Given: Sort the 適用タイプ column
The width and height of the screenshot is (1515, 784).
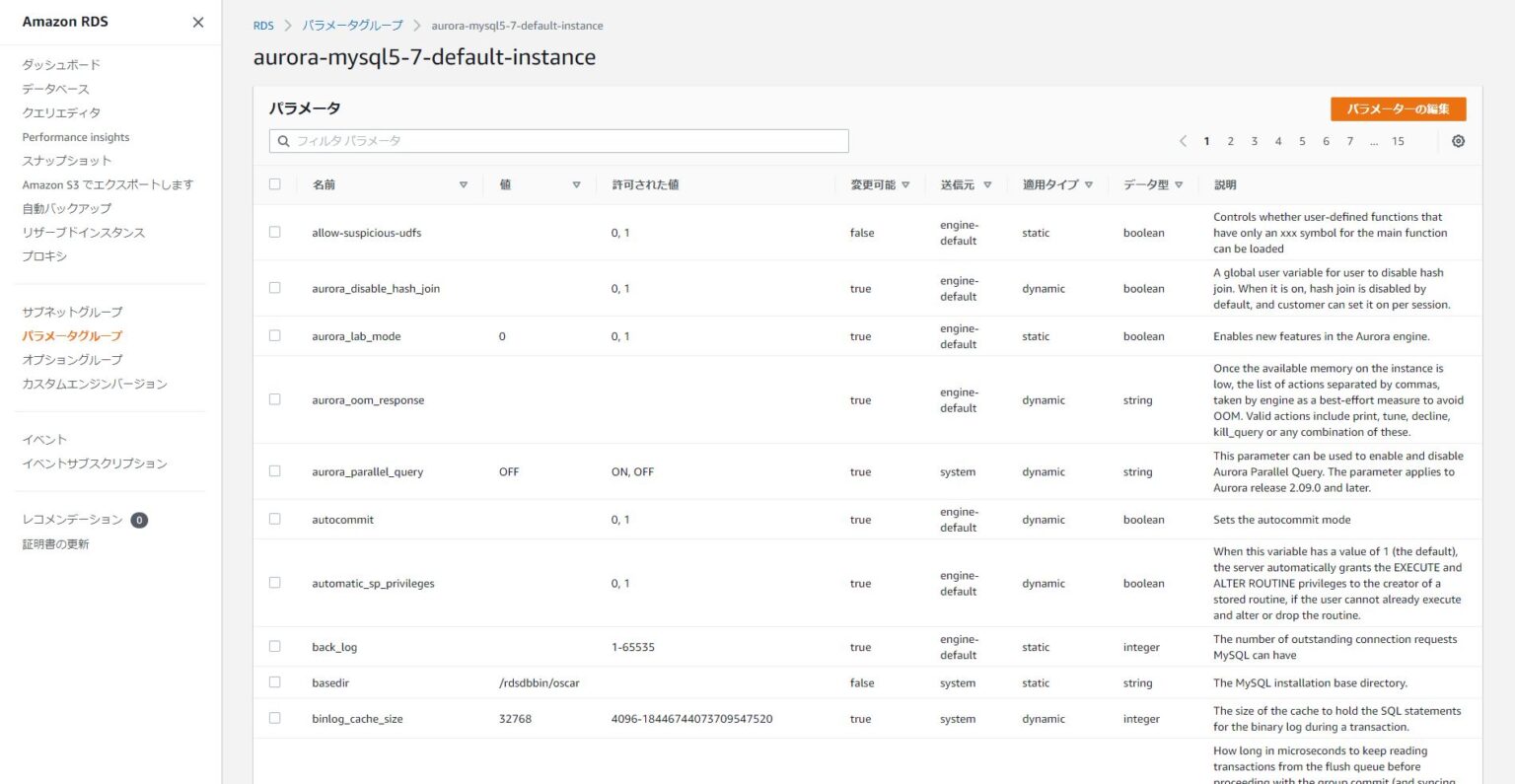Looking at the screenshot, I should 1089,184.
